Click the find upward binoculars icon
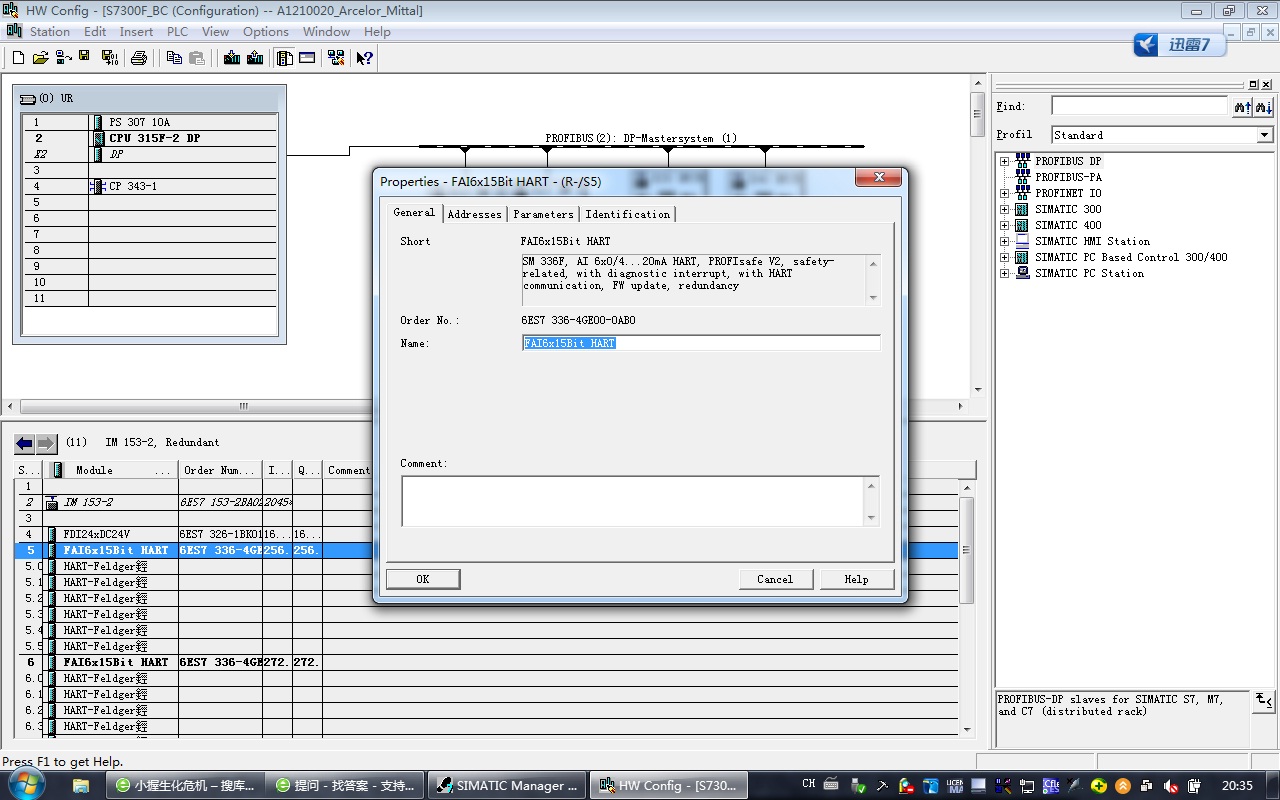Image resolution: width=1280 pixels, height=800 pixels. [x=1243, y=106]
